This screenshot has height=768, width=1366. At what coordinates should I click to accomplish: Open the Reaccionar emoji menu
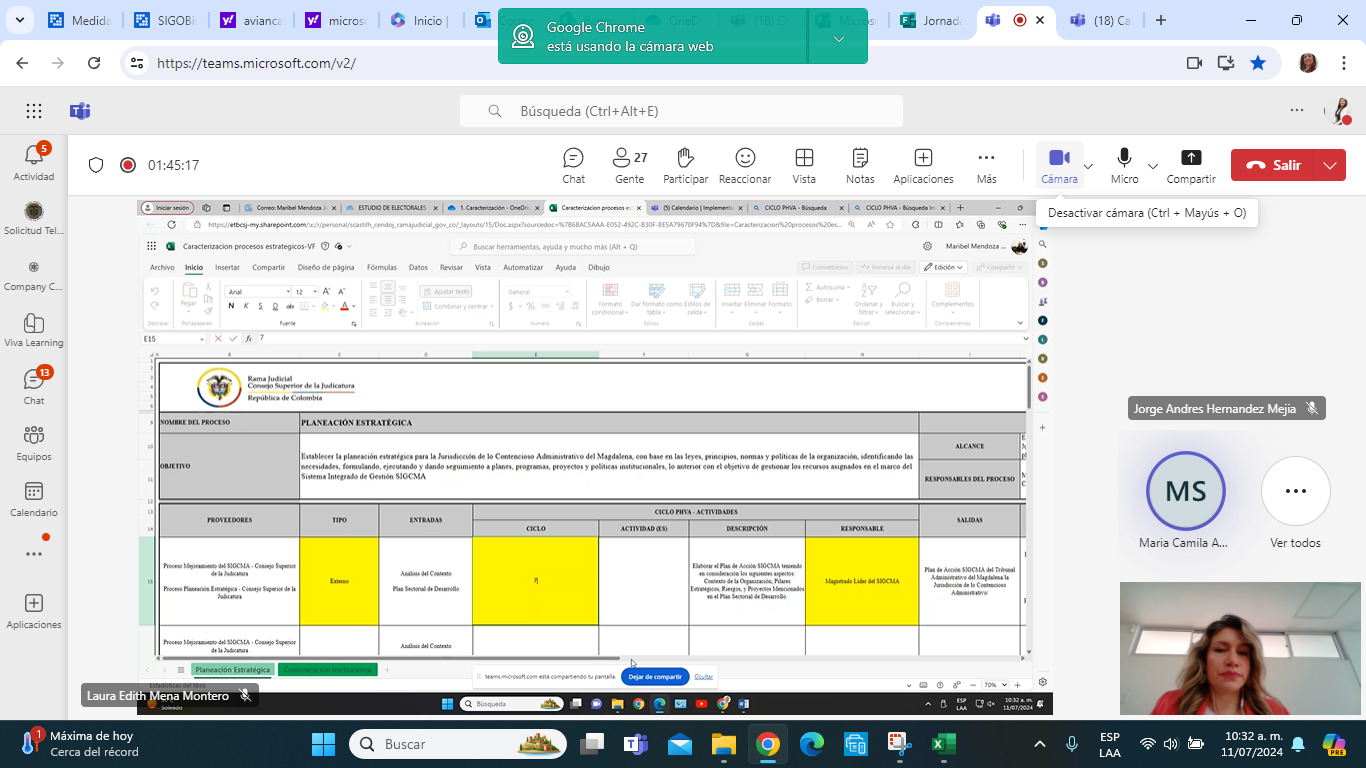[x=745, y=165]
